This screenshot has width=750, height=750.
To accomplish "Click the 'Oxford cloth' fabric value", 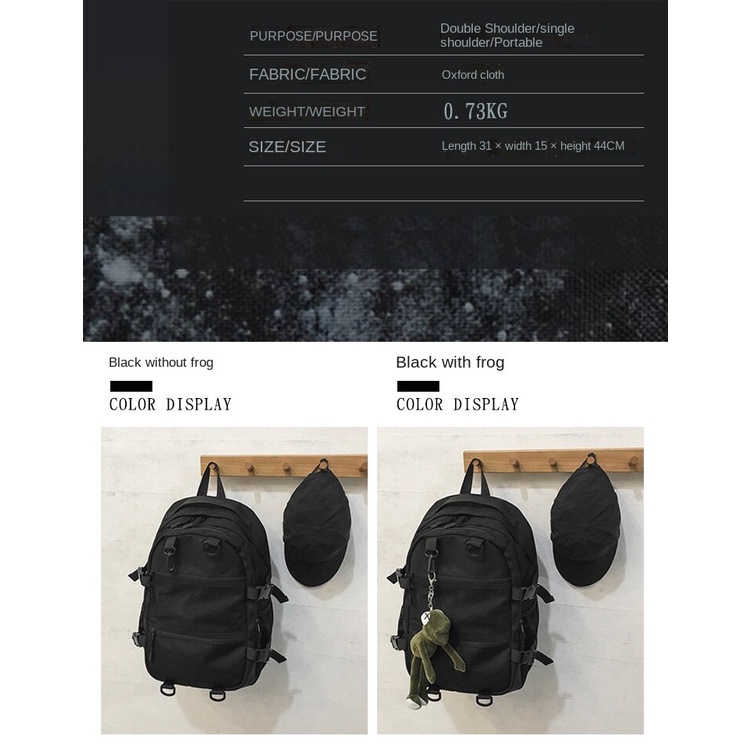I will [473, 75].
